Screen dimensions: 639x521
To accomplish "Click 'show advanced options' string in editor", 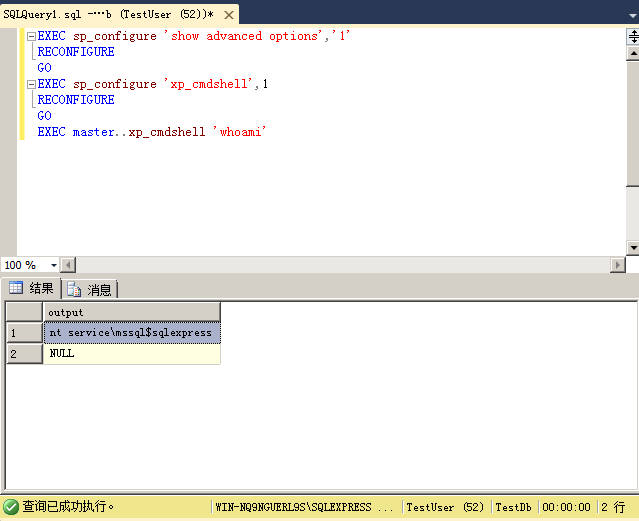I will pyautogui.click(x=244, y=36).
